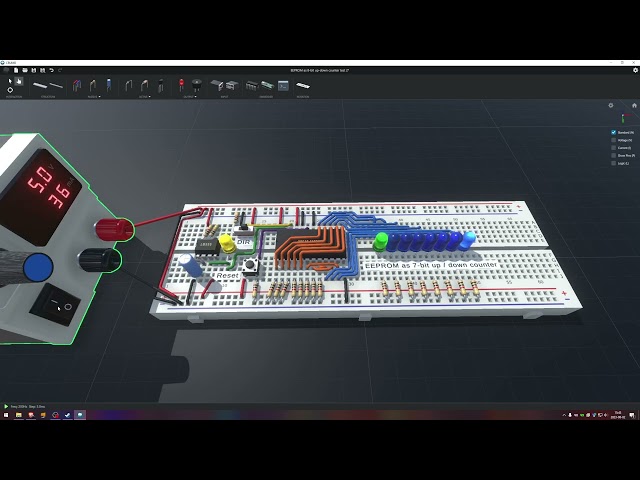Pick the first switch input component
Screen dimensions: 640x480
[x=217, y=85]
